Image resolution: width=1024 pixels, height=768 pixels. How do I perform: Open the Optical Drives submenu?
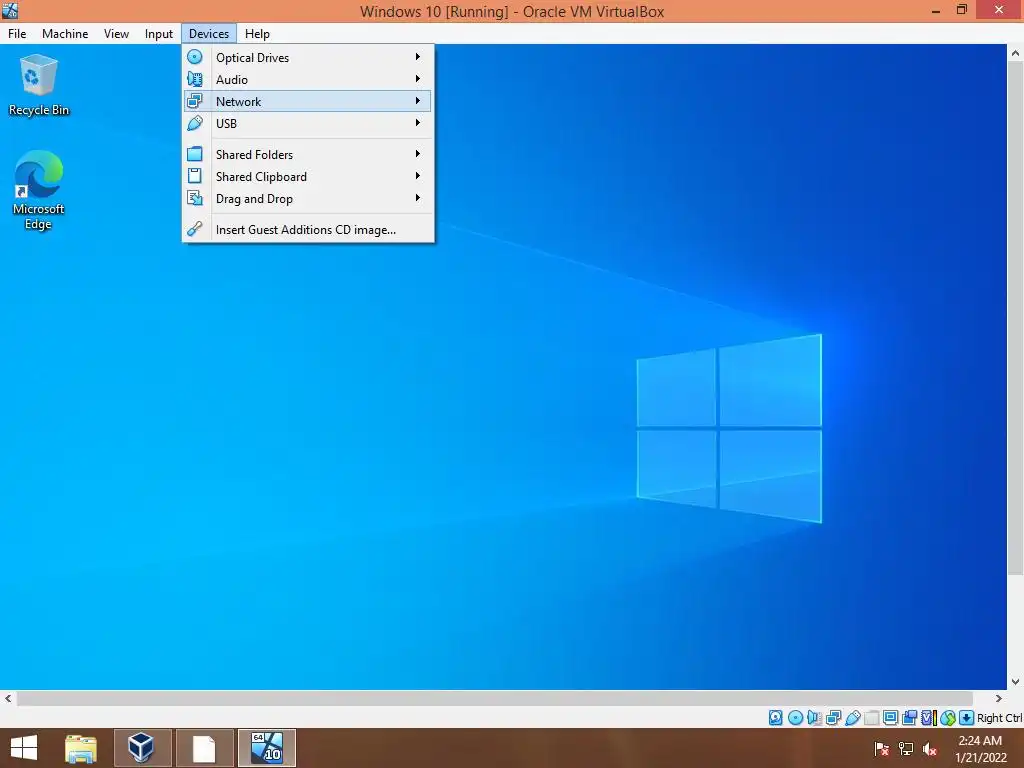pos(307,57)
